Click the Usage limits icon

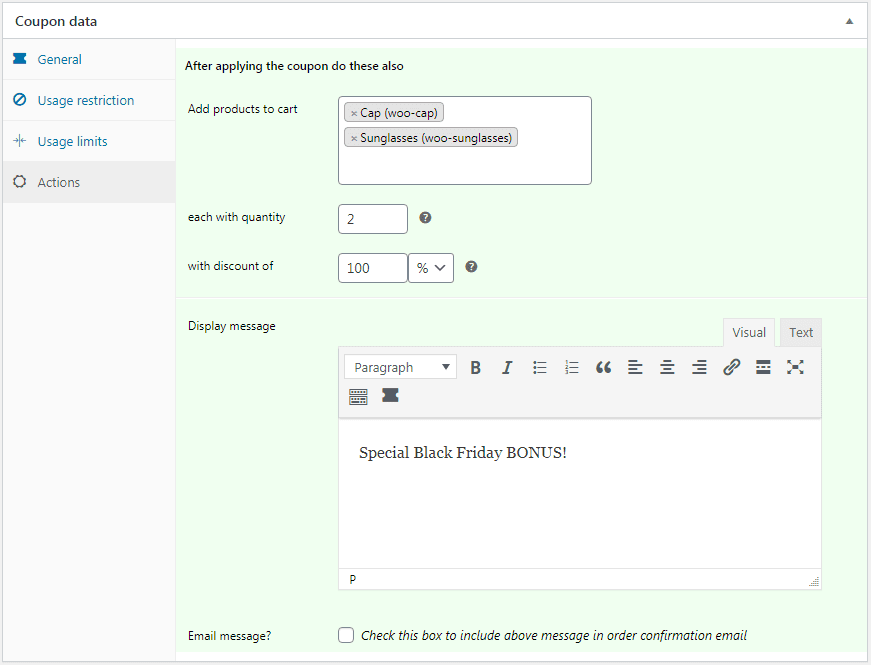[x=19, y=141]
